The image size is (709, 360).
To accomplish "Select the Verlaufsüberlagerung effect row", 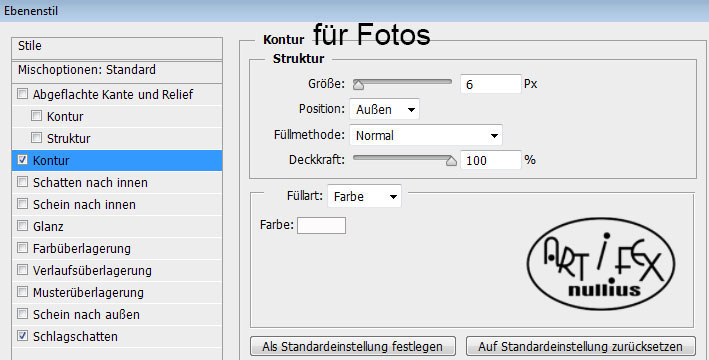I will pyautogui.click(x=117, y=270).
